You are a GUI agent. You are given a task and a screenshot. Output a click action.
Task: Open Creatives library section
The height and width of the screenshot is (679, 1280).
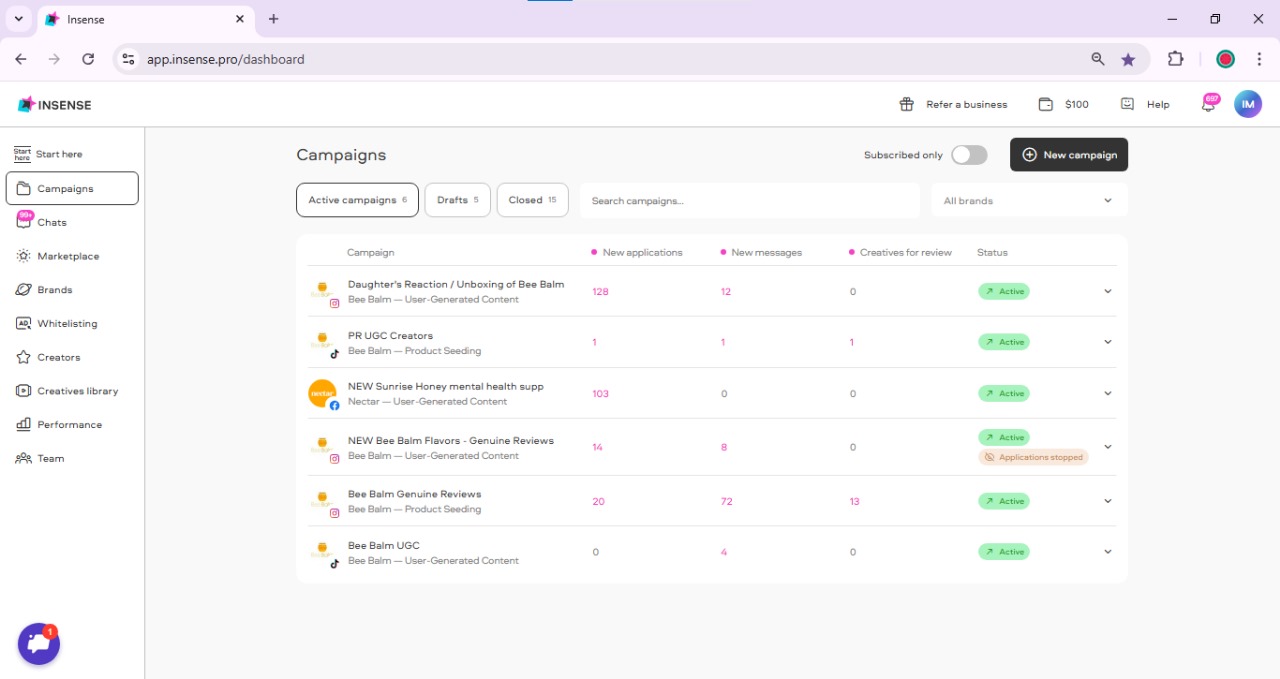tap(72, 391)
